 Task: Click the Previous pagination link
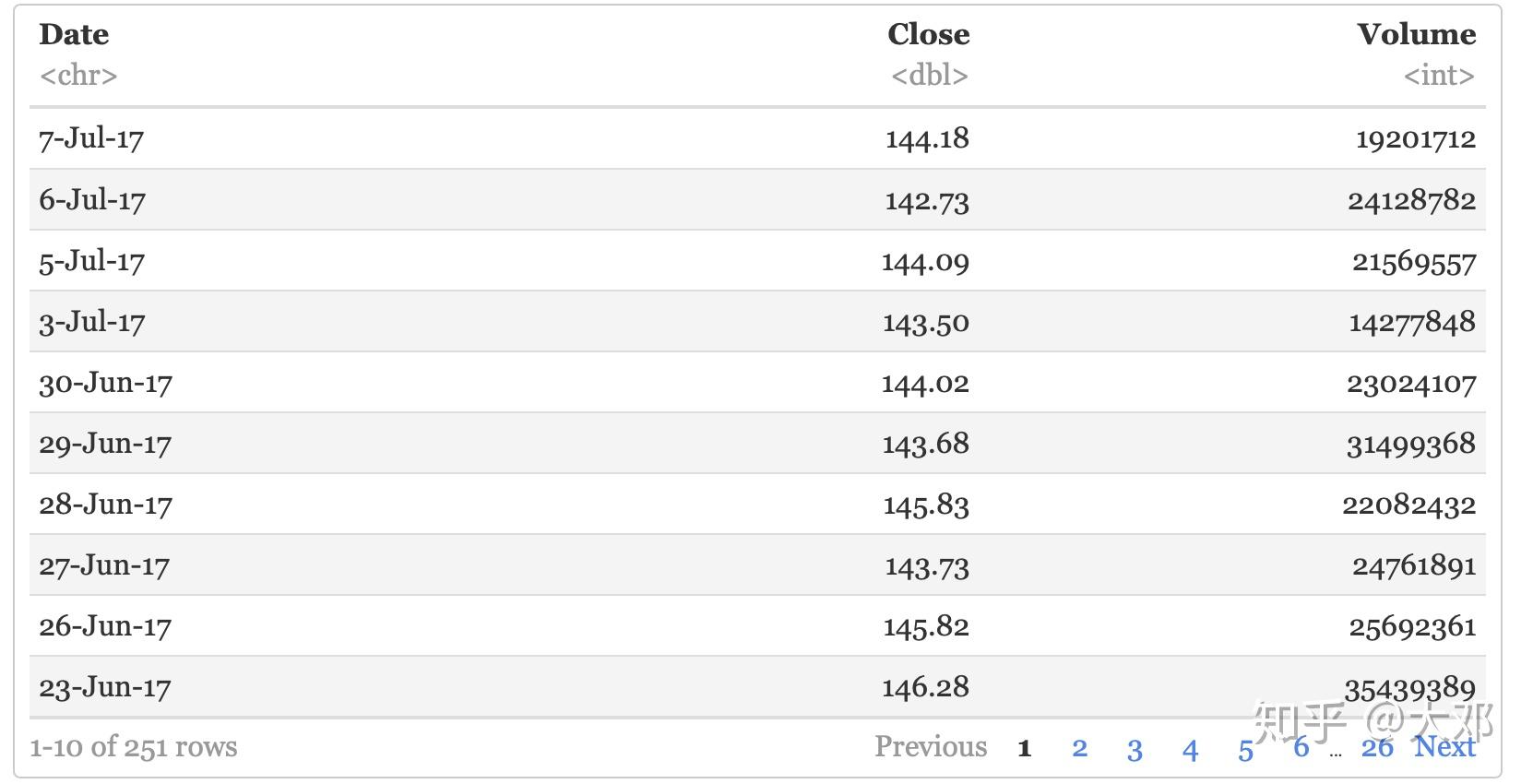click(x=930, y=746)
